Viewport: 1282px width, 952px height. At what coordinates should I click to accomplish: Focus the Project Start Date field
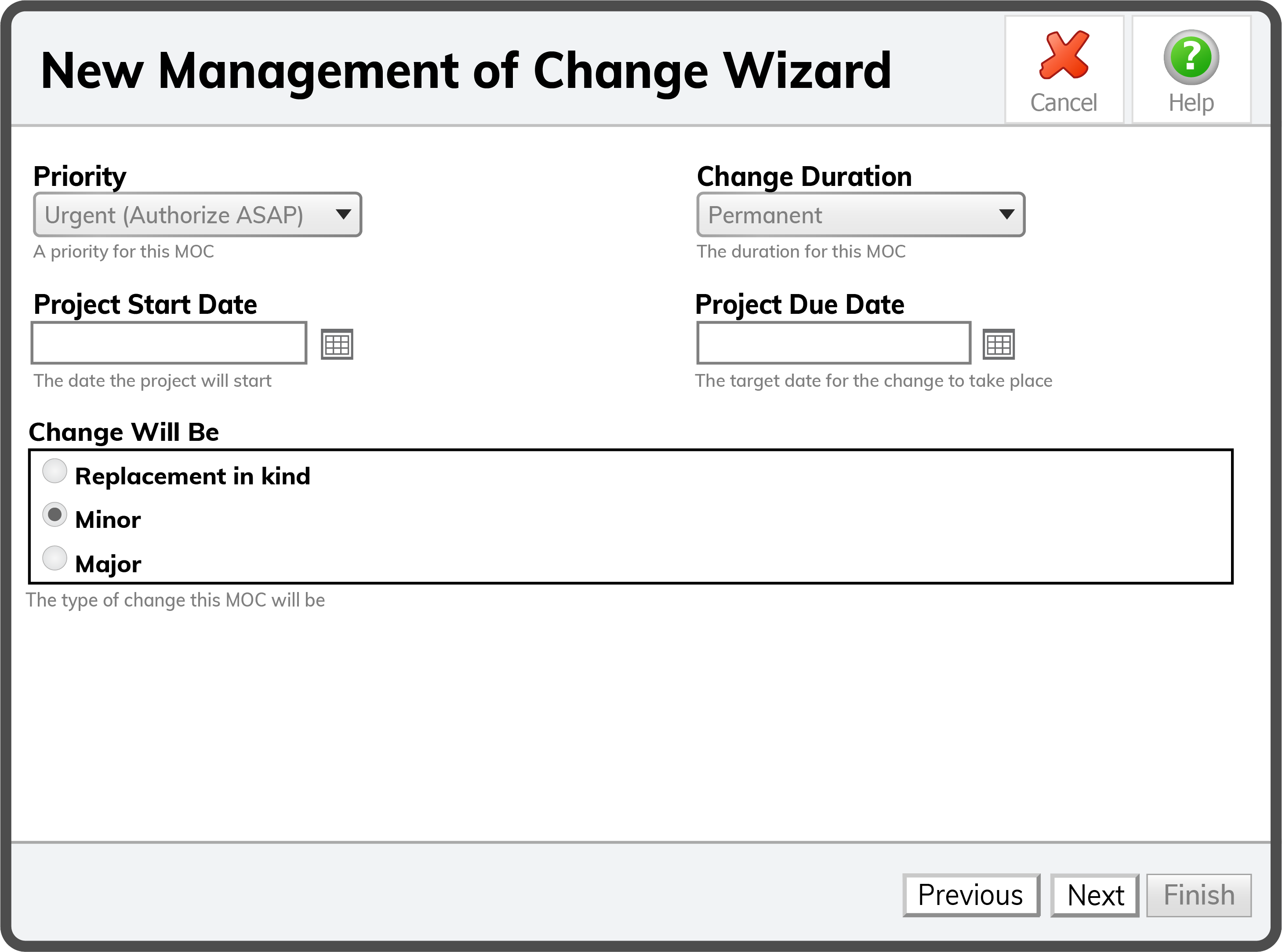point(169,343)
